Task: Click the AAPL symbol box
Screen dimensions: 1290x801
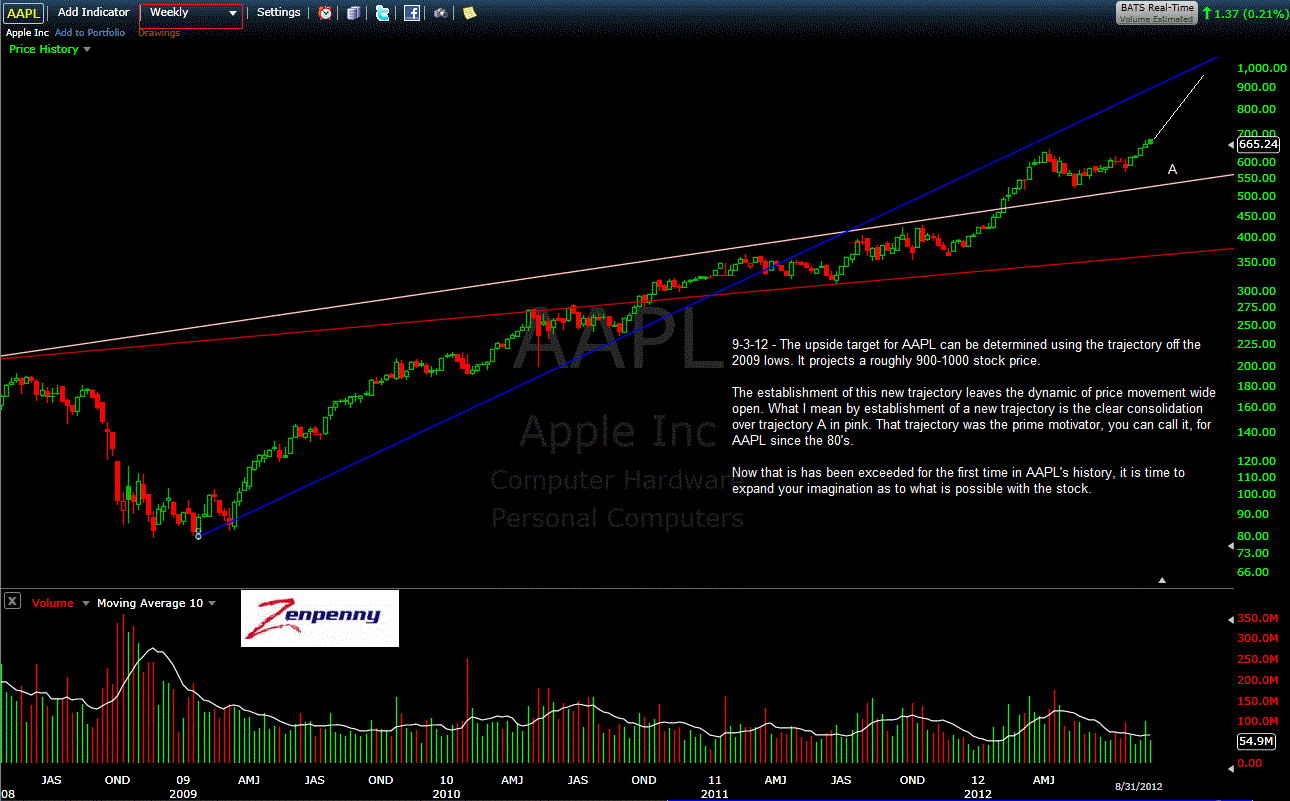Action: coord(22,13)
